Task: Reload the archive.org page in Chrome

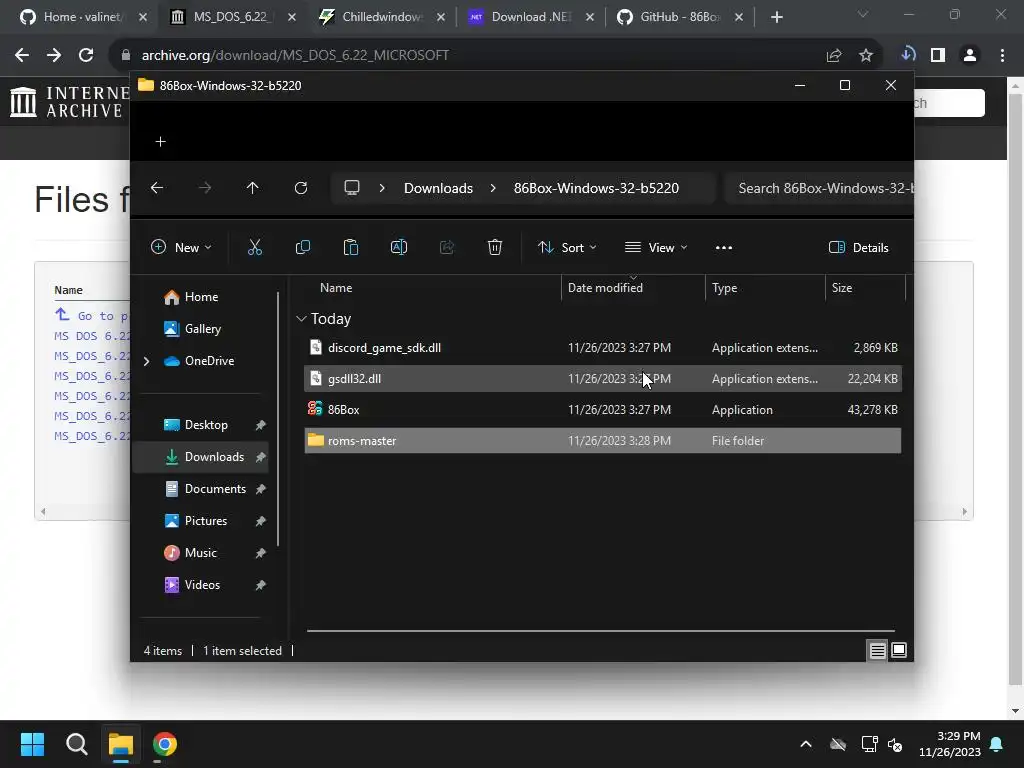Action: pyautogui.click(x=86, y=55)
